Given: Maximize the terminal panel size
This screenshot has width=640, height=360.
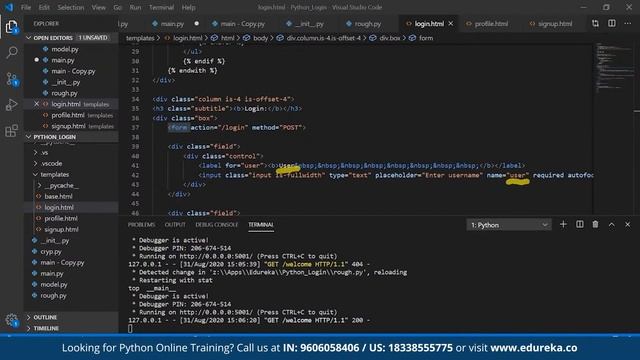Looking at the screenshot, I should click(x=611, y=224).
